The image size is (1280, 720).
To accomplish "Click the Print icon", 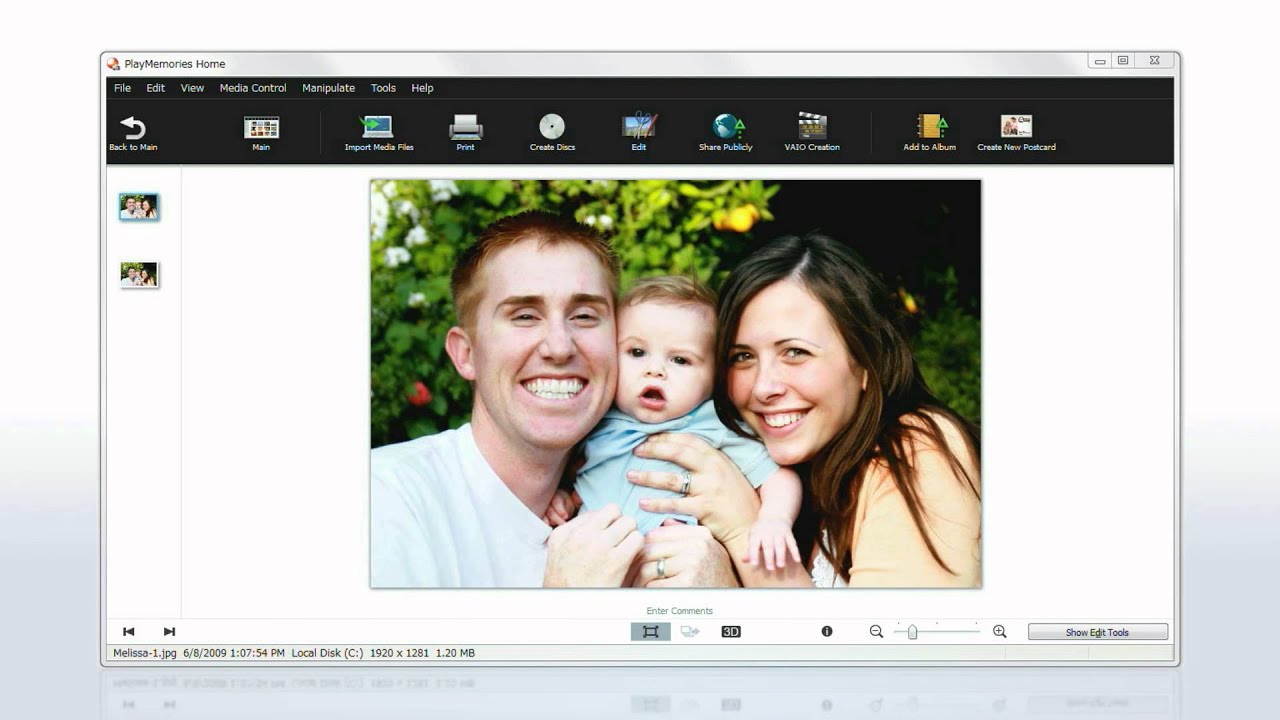I will point(466,127).
